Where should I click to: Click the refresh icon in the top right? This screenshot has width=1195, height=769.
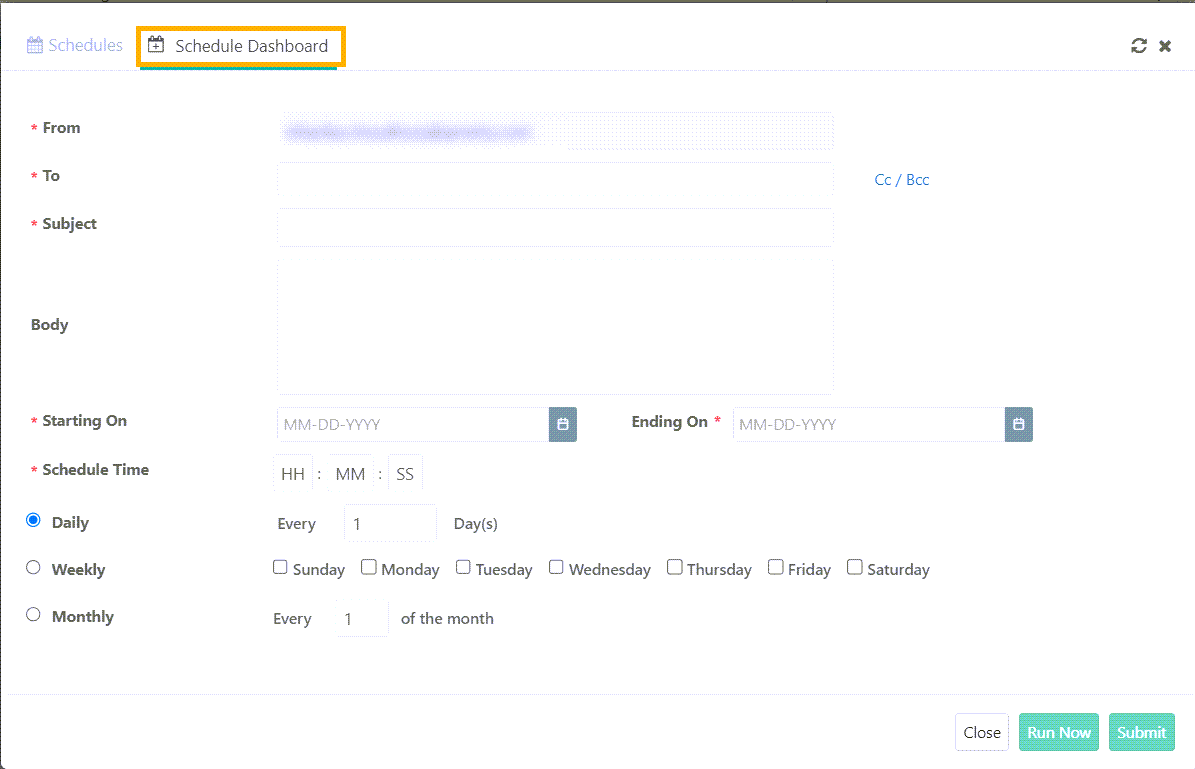(1139, 45)
